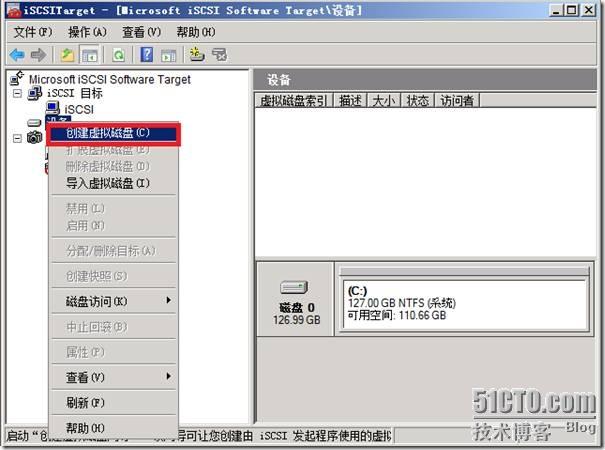Choose 帮助(H) in context menu
605x450 pixels.
[113, 428]
